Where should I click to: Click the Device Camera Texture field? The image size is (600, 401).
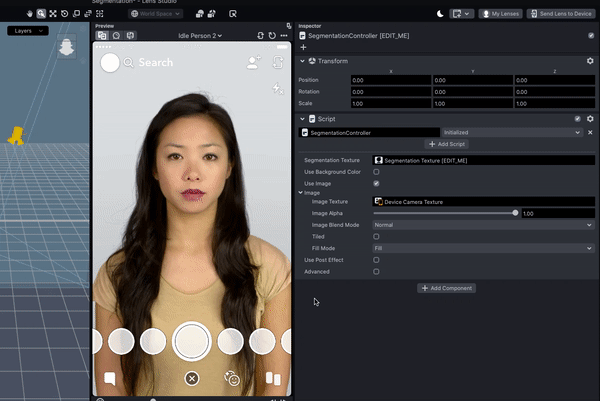(483, 202)
